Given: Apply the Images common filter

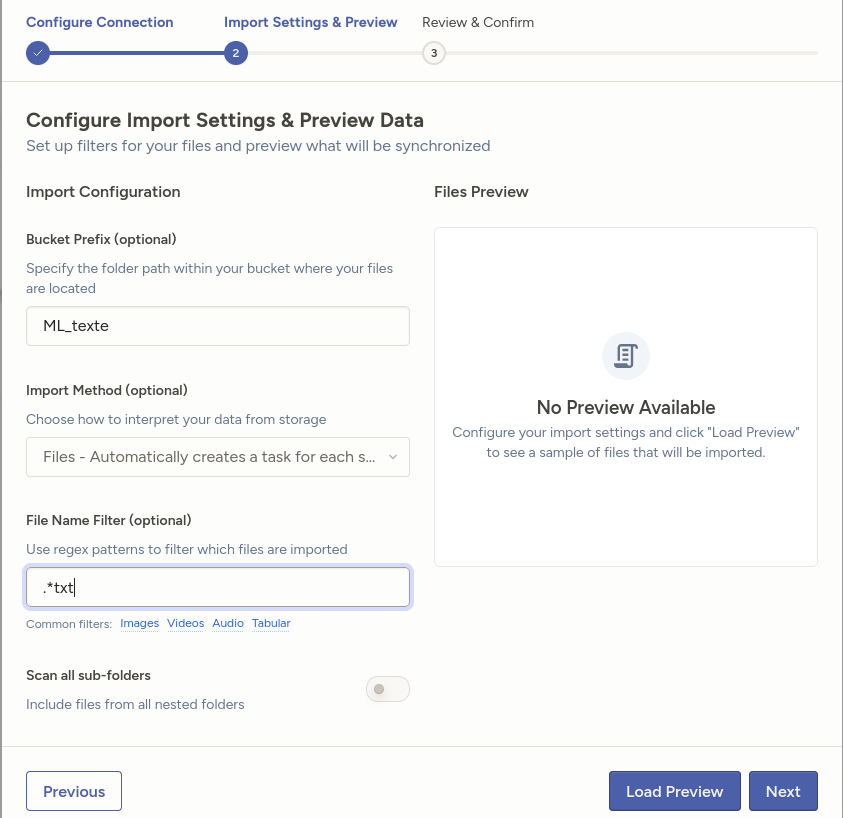Looking at the screenshot, I should (x=139, y=623).
